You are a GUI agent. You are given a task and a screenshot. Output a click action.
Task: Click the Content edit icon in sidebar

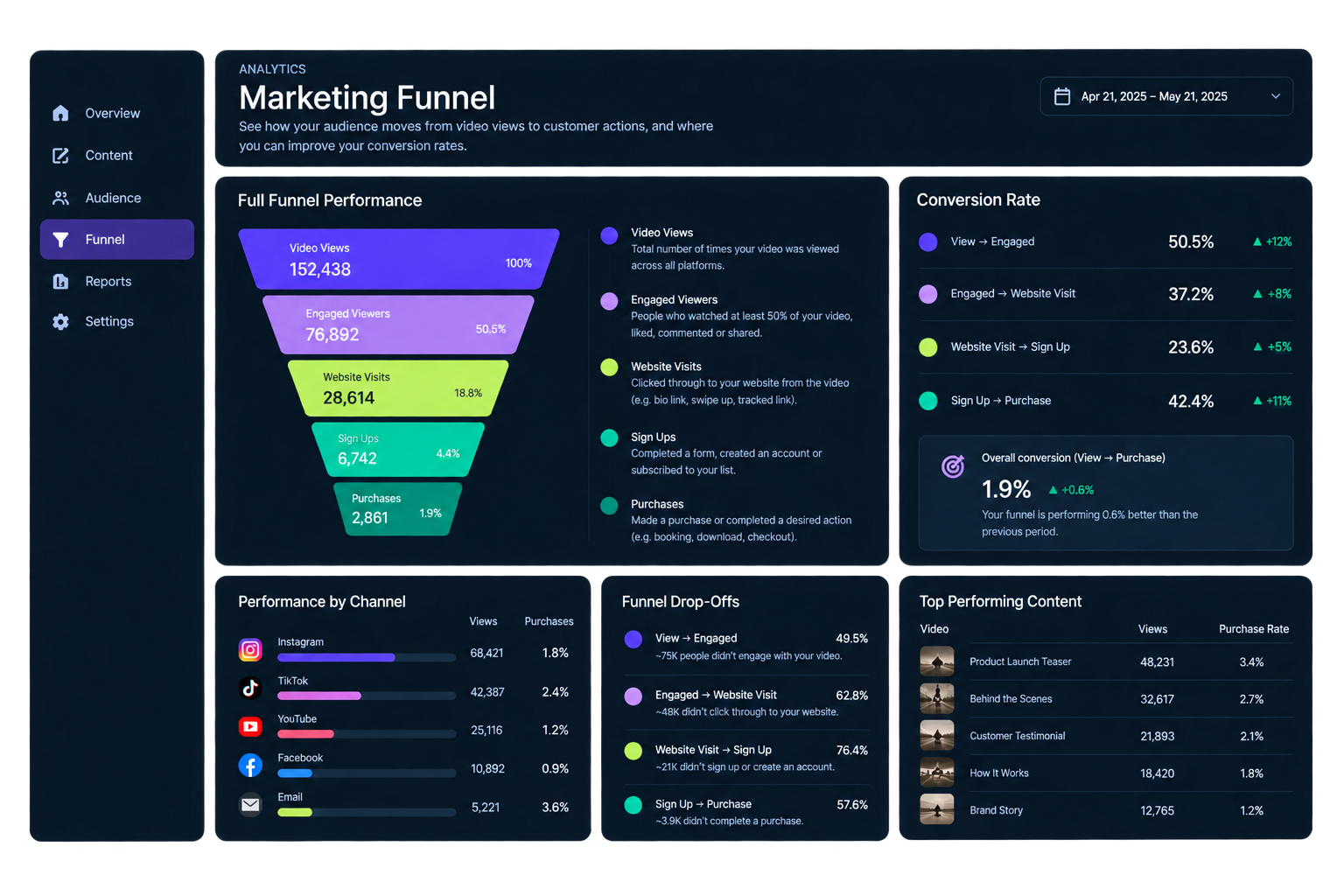(x=60, y=156)
